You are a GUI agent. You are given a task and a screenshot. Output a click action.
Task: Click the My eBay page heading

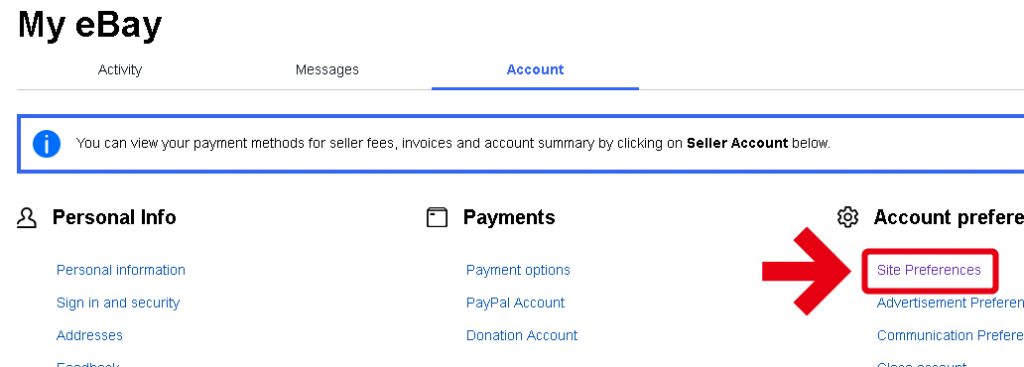pyautogui.click(x=89, y=25)
